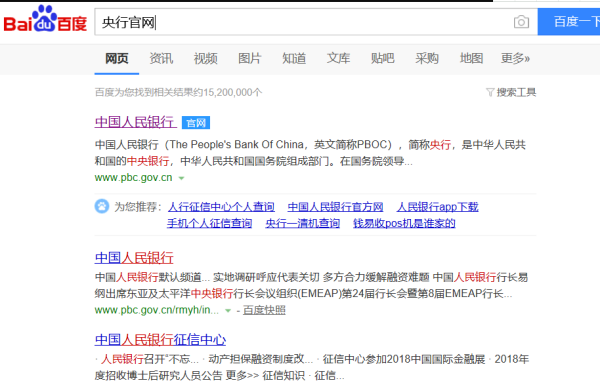Click the www.pbc.gov.cn/rmyh/in... URL
The image size is (600, 381).
pos(157,310)
